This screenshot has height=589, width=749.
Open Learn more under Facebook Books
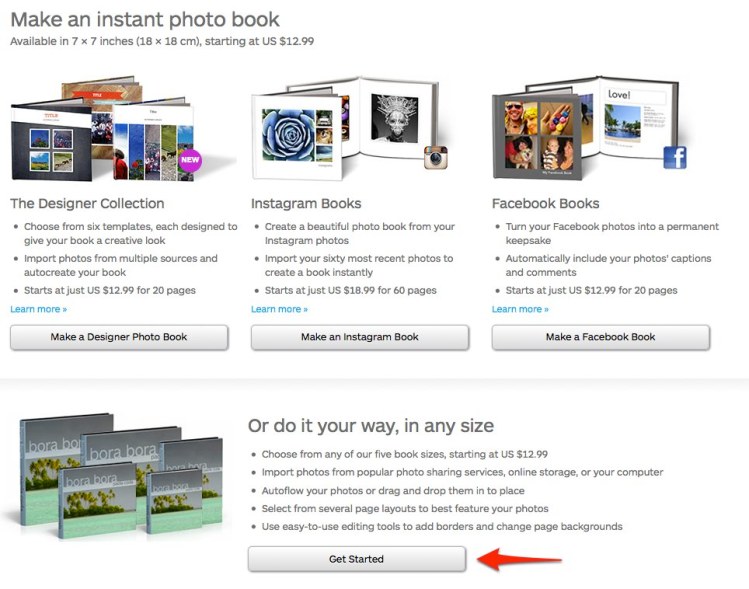click(x=520, y=309)
